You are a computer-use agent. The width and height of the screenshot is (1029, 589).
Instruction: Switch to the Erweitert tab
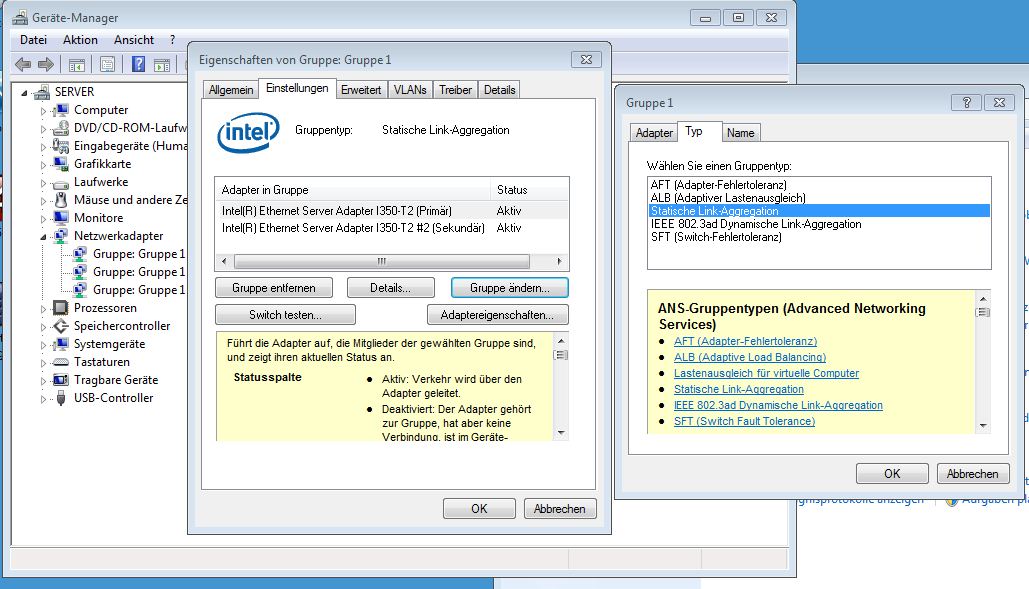(x=361, y=90)
